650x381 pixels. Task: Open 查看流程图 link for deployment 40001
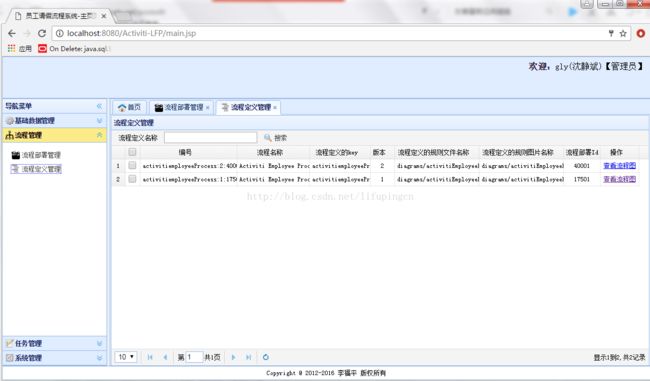(619, 166)
